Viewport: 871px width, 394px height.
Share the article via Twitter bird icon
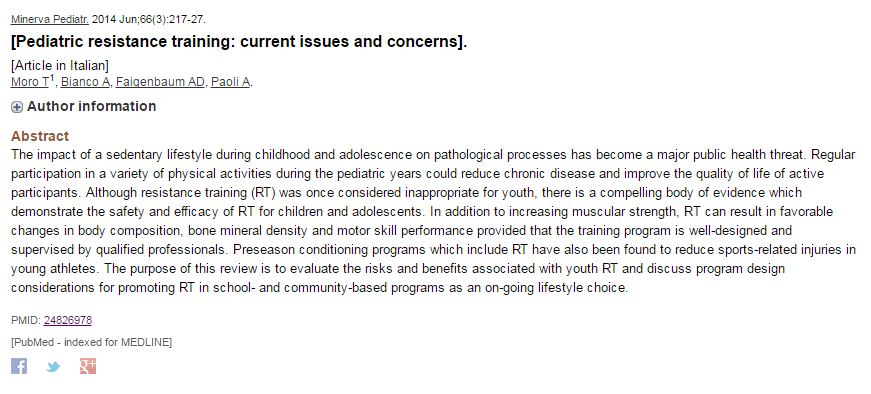click(53, 367)
